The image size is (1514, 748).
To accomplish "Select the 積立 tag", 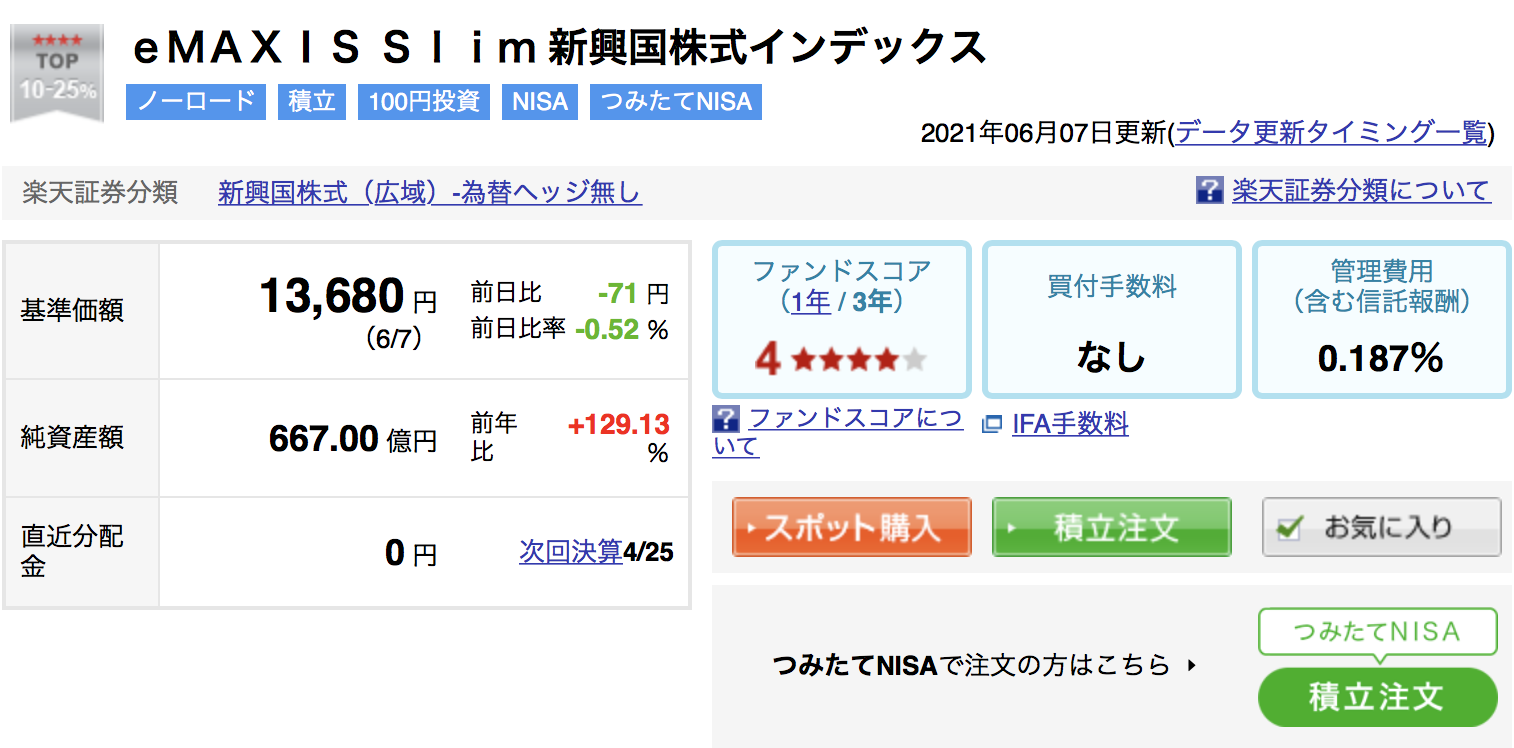I will (312, 102).
